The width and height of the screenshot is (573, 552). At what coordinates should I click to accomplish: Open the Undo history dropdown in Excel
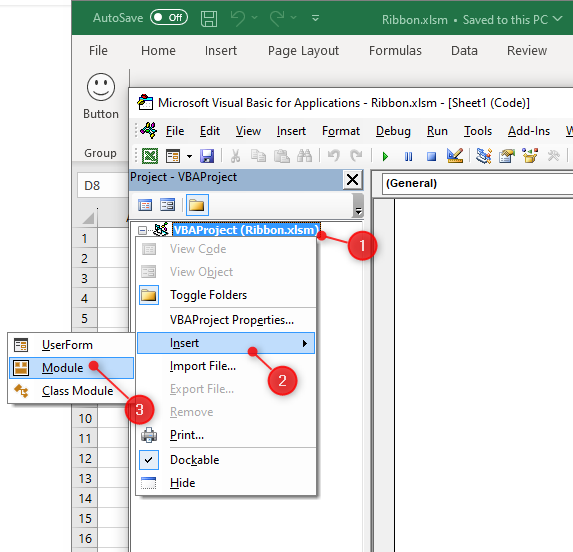255,18
